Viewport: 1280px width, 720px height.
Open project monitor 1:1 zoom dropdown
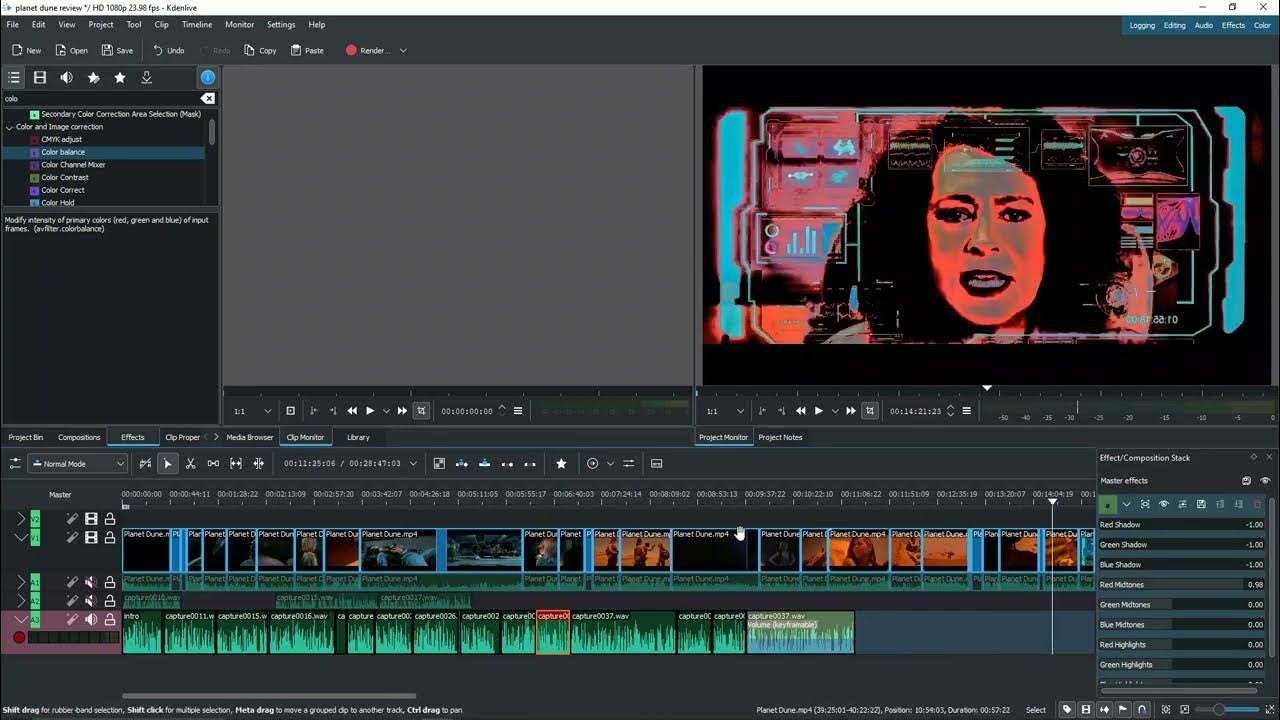[x=726, y=411]
